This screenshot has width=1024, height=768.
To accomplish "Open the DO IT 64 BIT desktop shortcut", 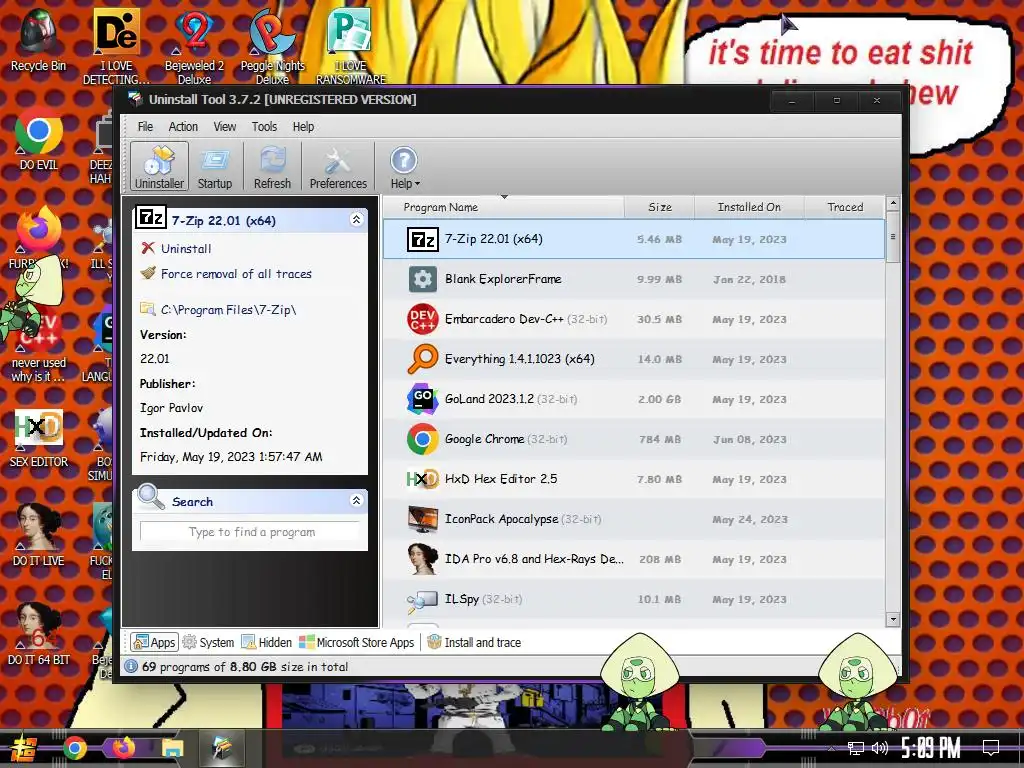I will click(39, 635).
